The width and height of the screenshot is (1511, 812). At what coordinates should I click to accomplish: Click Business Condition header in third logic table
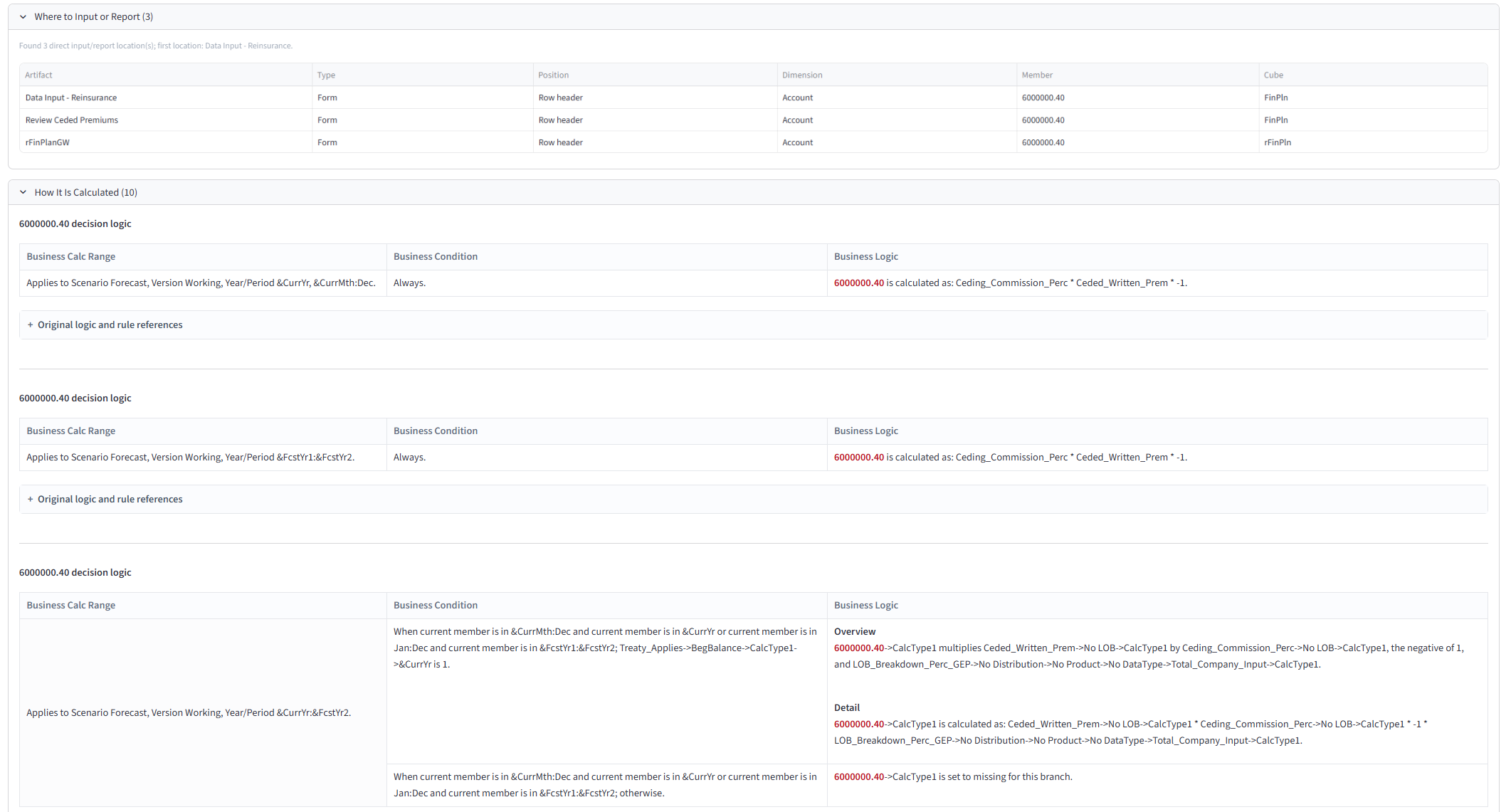(436, 605)
